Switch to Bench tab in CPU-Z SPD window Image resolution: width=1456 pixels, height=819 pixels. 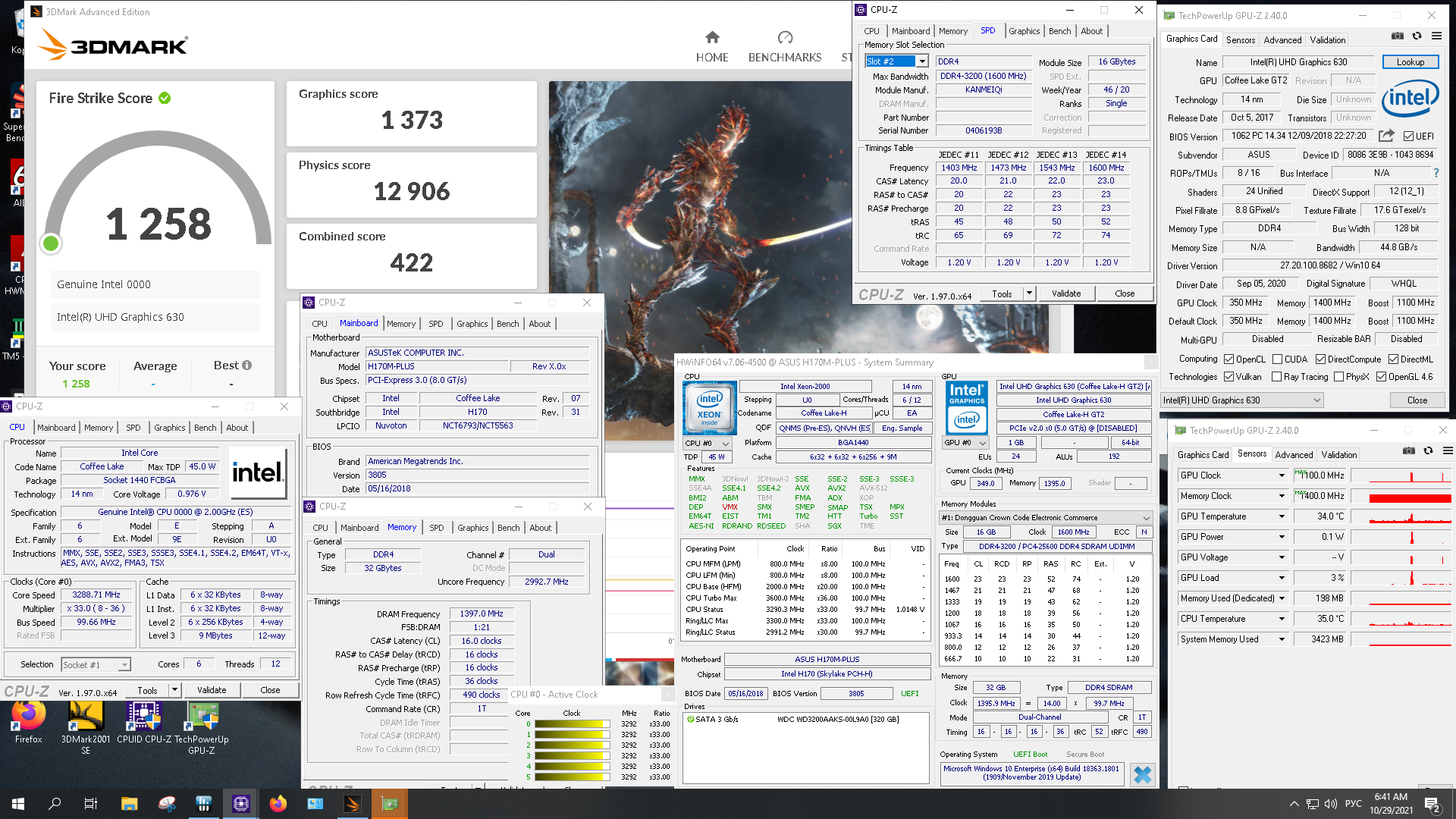pyautogui.click(x=1059, y=31)
